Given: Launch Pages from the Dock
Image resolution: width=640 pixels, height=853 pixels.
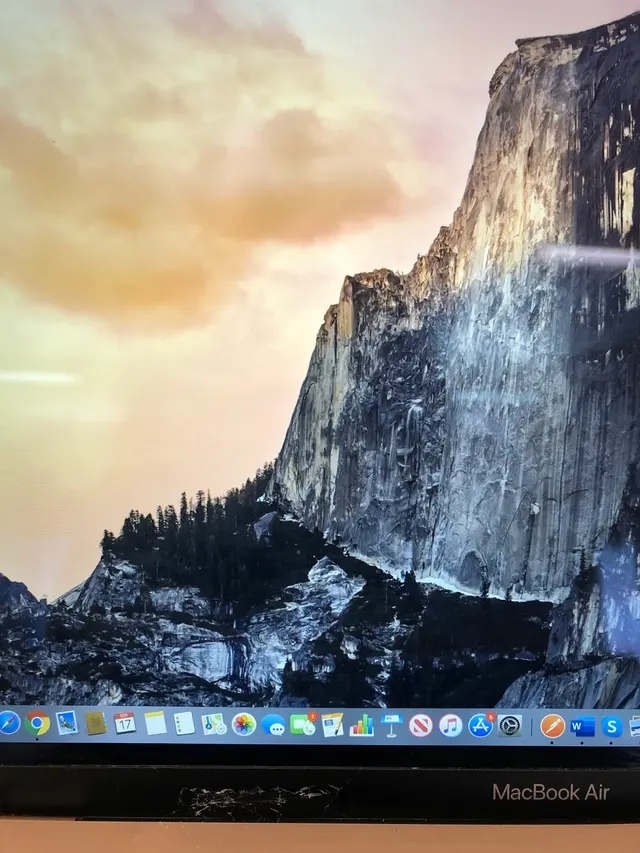Looking at the screenshot, I should [x=333, y=725].
